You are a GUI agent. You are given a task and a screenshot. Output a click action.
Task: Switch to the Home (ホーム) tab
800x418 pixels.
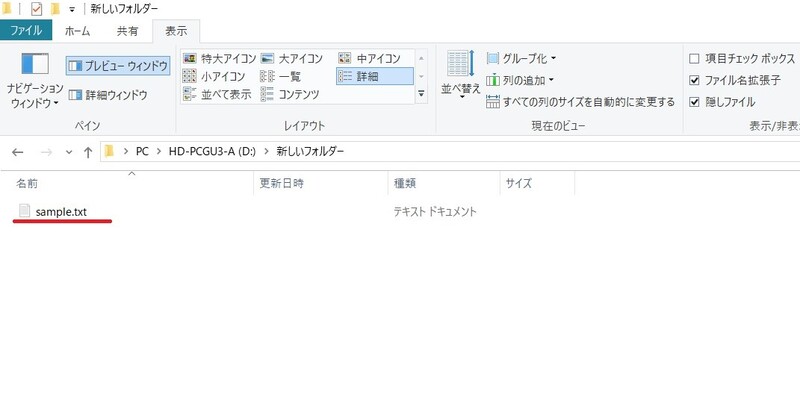pos(78,31)
